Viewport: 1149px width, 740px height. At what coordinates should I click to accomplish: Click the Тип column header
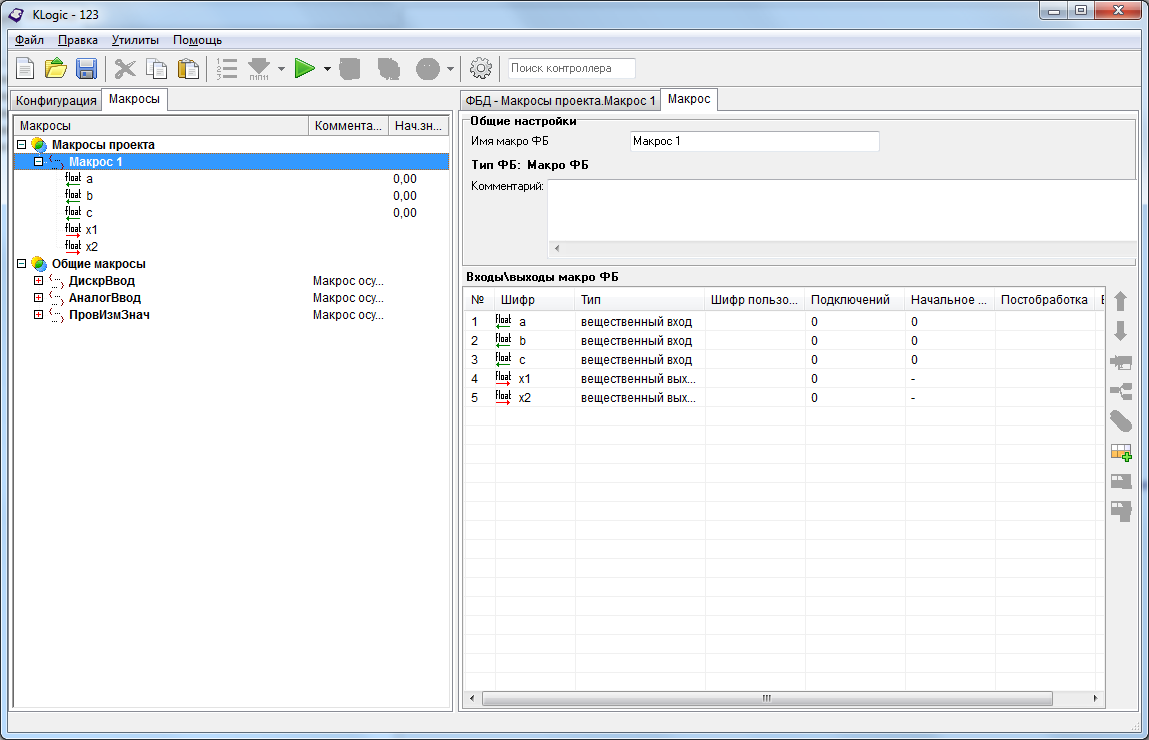pyautogui.click(x=640, y=300)
